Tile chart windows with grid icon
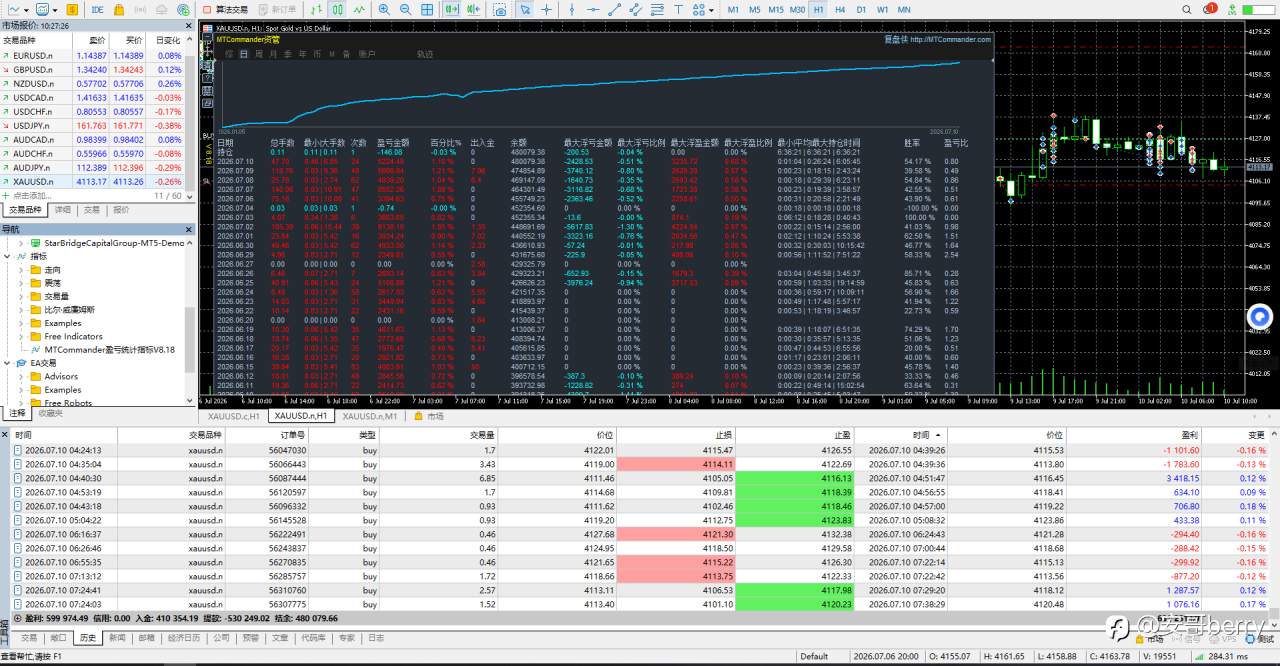 click(427, 9)
